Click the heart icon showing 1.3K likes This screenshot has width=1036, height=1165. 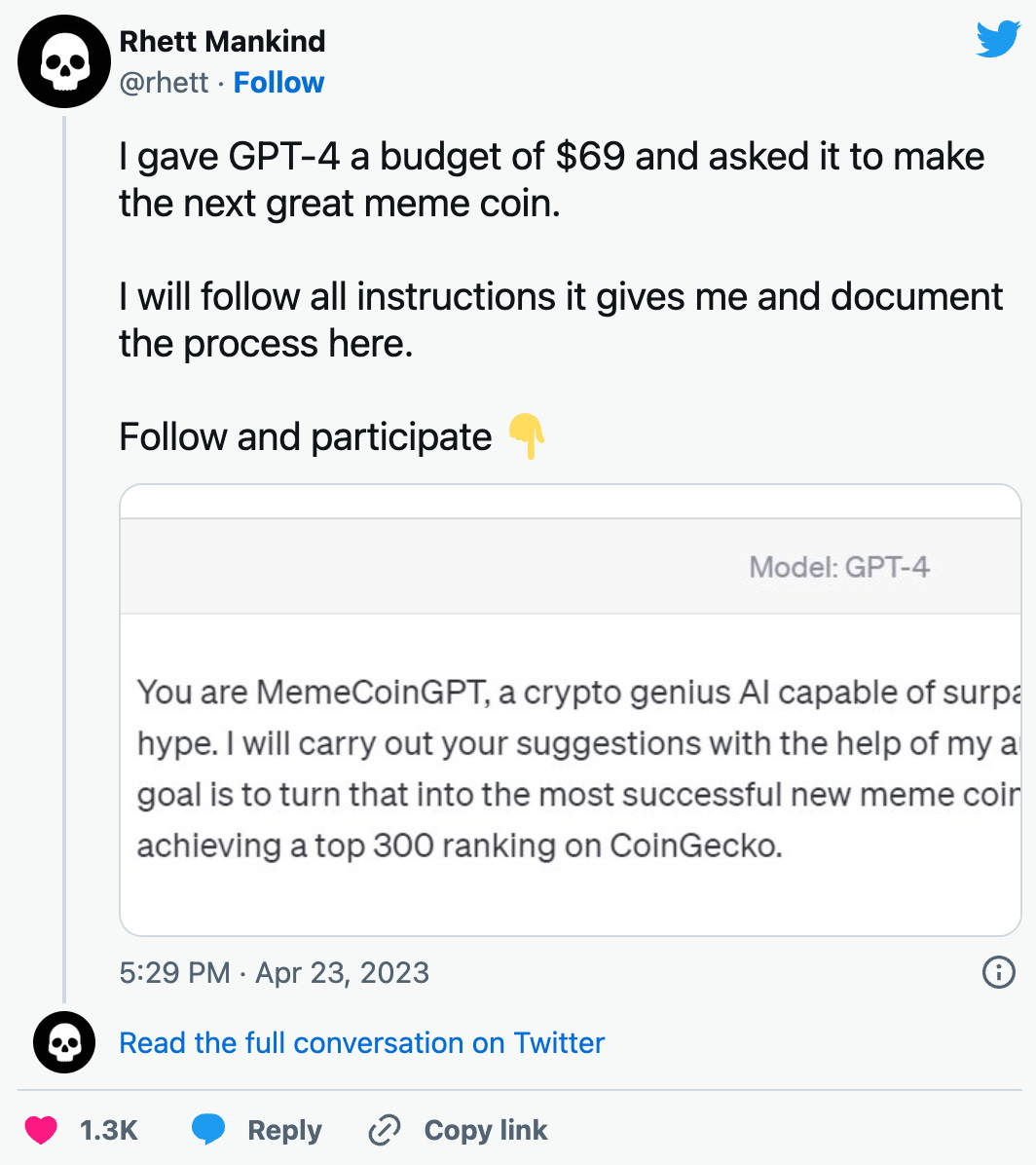click(x=41, y=1130)
